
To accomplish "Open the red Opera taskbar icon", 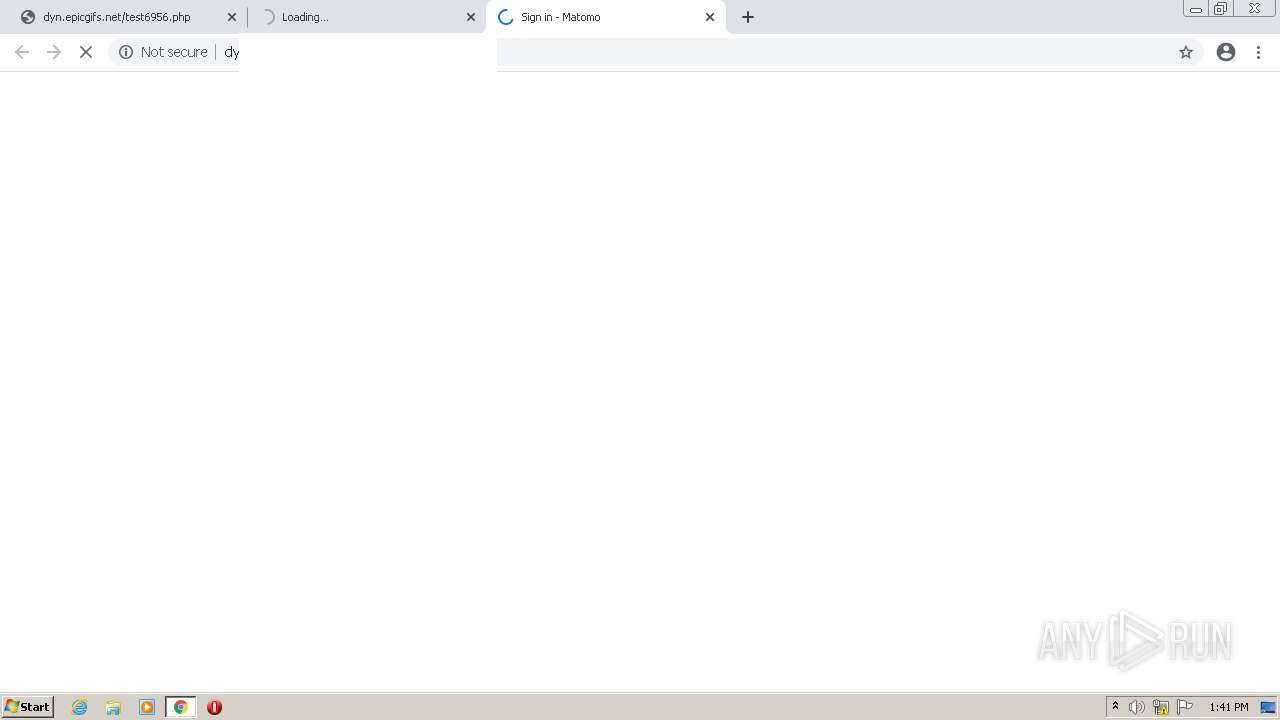I will (214, 707).
